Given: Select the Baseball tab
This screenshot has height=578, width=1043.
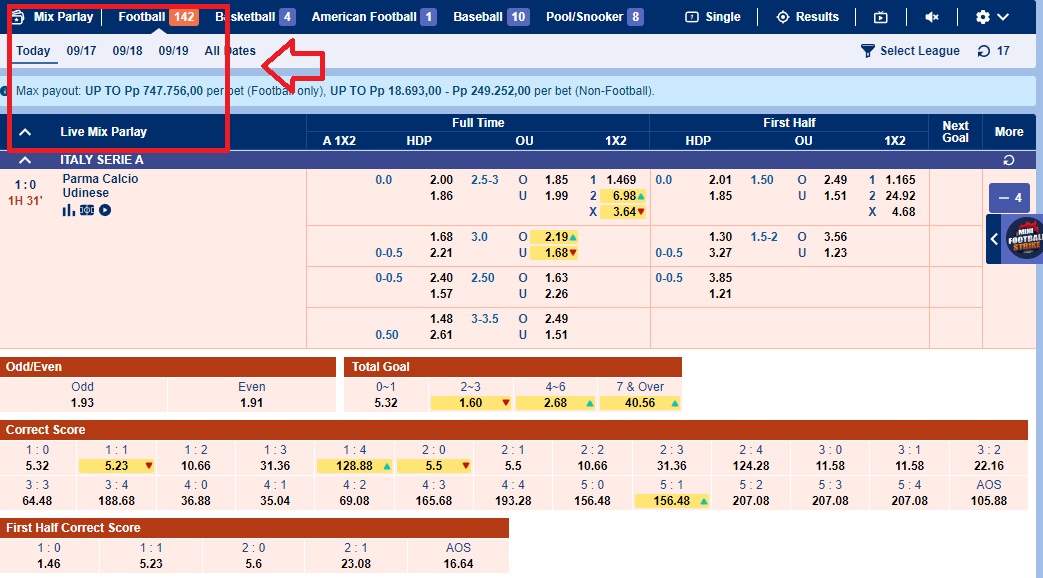Looking at the screenshot, I should point(491,17).
